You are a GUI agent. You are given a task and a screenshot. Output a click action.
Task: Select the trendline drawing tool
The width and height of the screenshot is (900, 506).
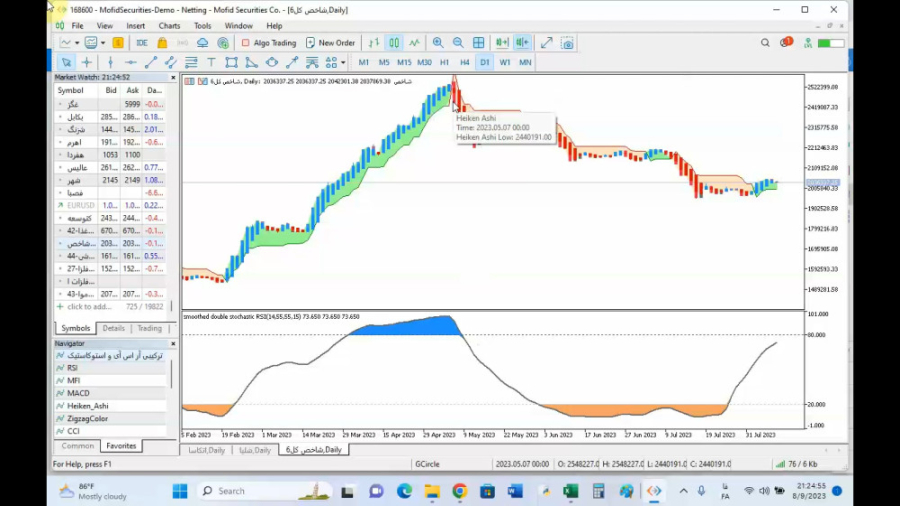pos(151,62)
